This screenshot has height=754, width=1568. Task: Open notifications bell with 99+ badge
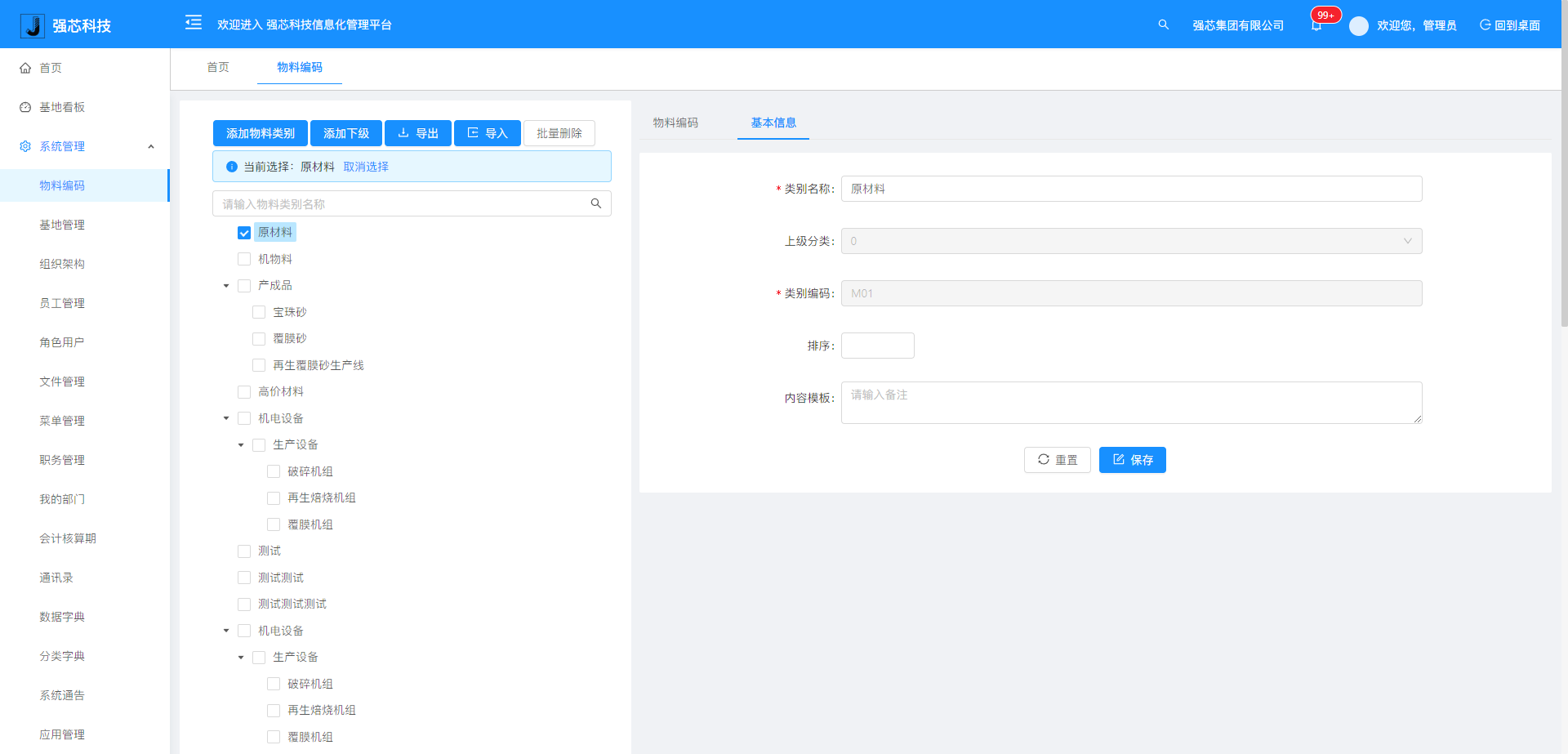tap(1316, 25)
